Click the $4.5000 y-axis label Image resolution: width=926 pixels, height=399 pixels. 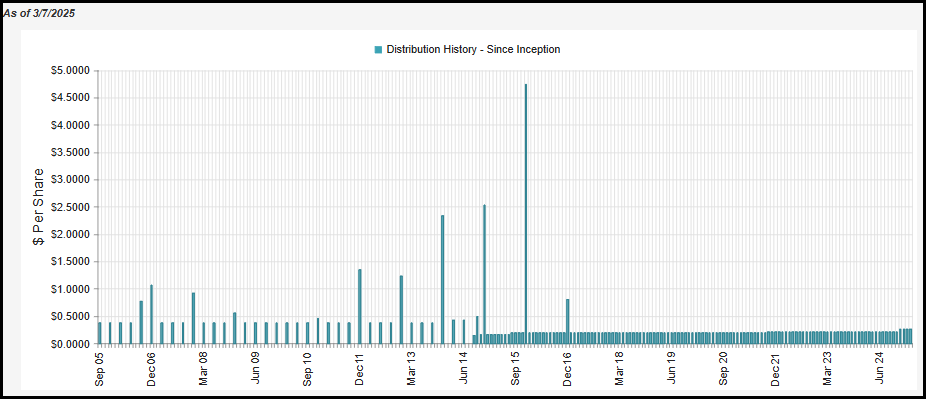click(71, 98)
